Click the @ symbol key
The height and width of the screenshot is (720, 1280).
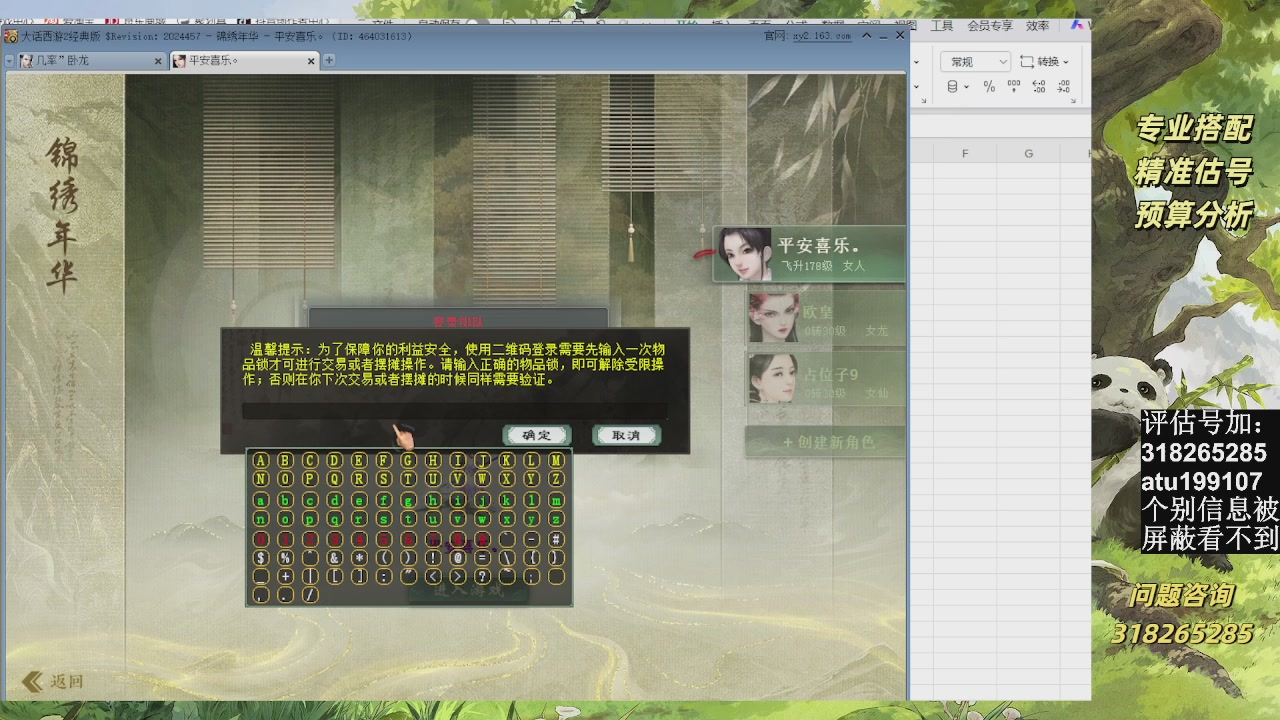(458, 558)
